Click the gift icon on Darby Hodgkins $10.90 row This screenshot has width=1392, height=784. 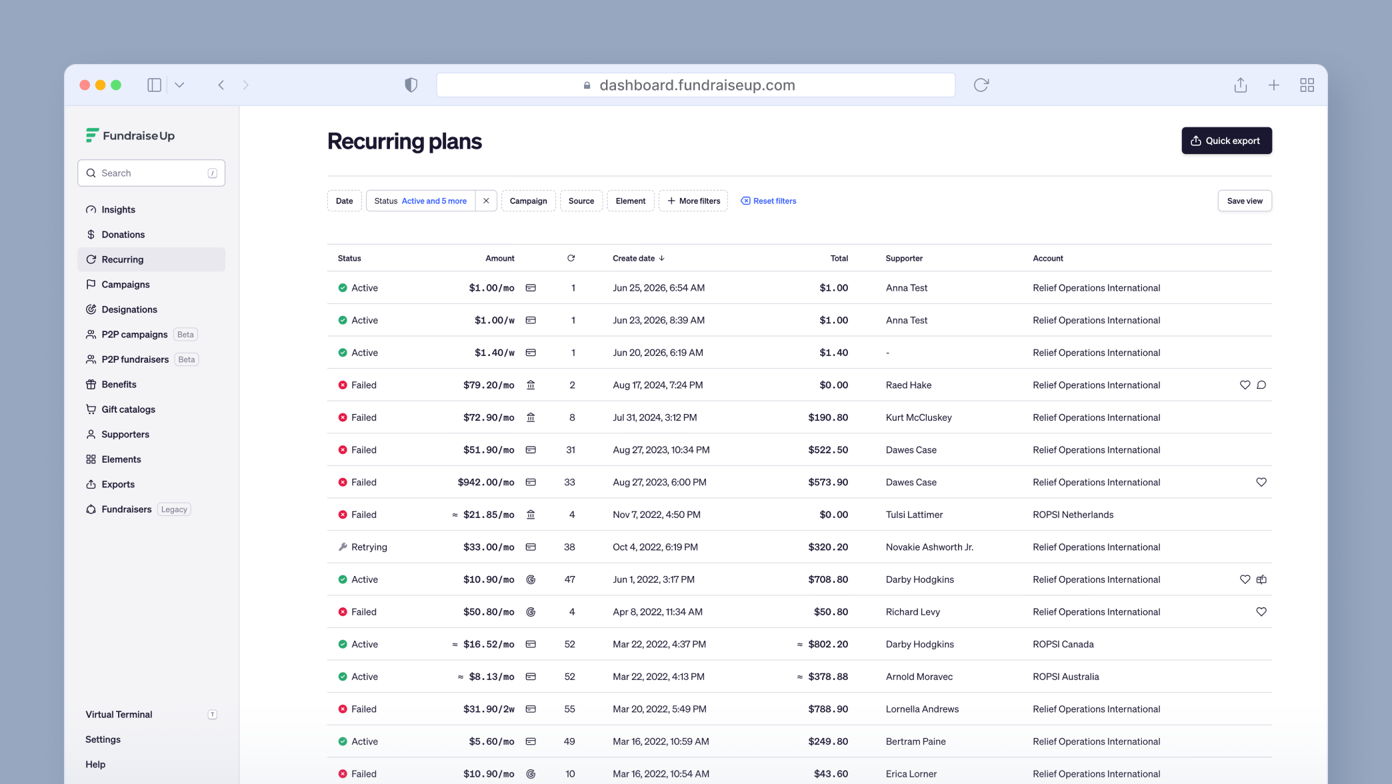(1261, 579)
